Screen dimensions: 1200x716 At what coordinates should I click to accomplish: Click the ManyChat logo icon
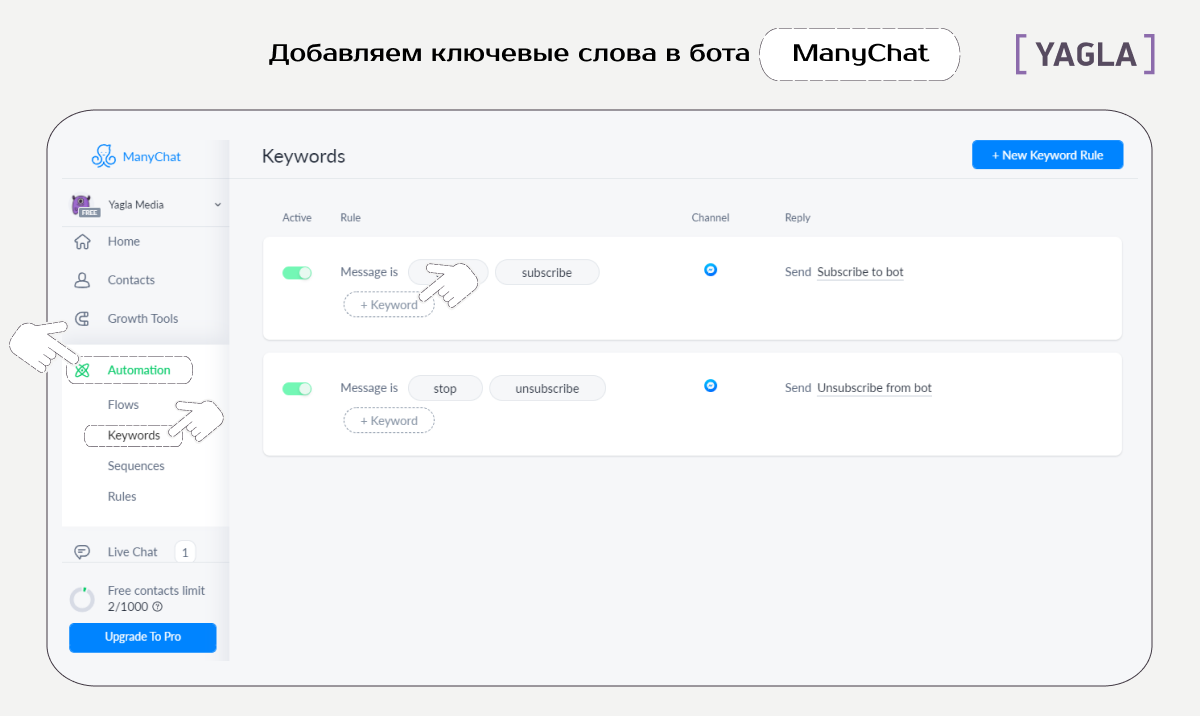(x=104, y=155)
